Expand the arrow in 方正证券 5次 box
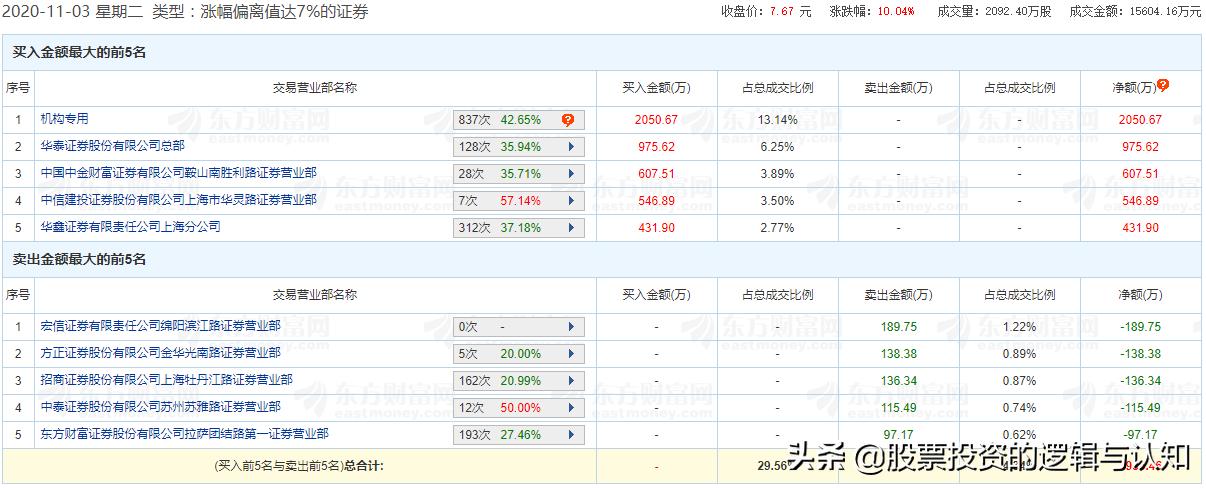1206x488 pixels. tap(571, 354)
